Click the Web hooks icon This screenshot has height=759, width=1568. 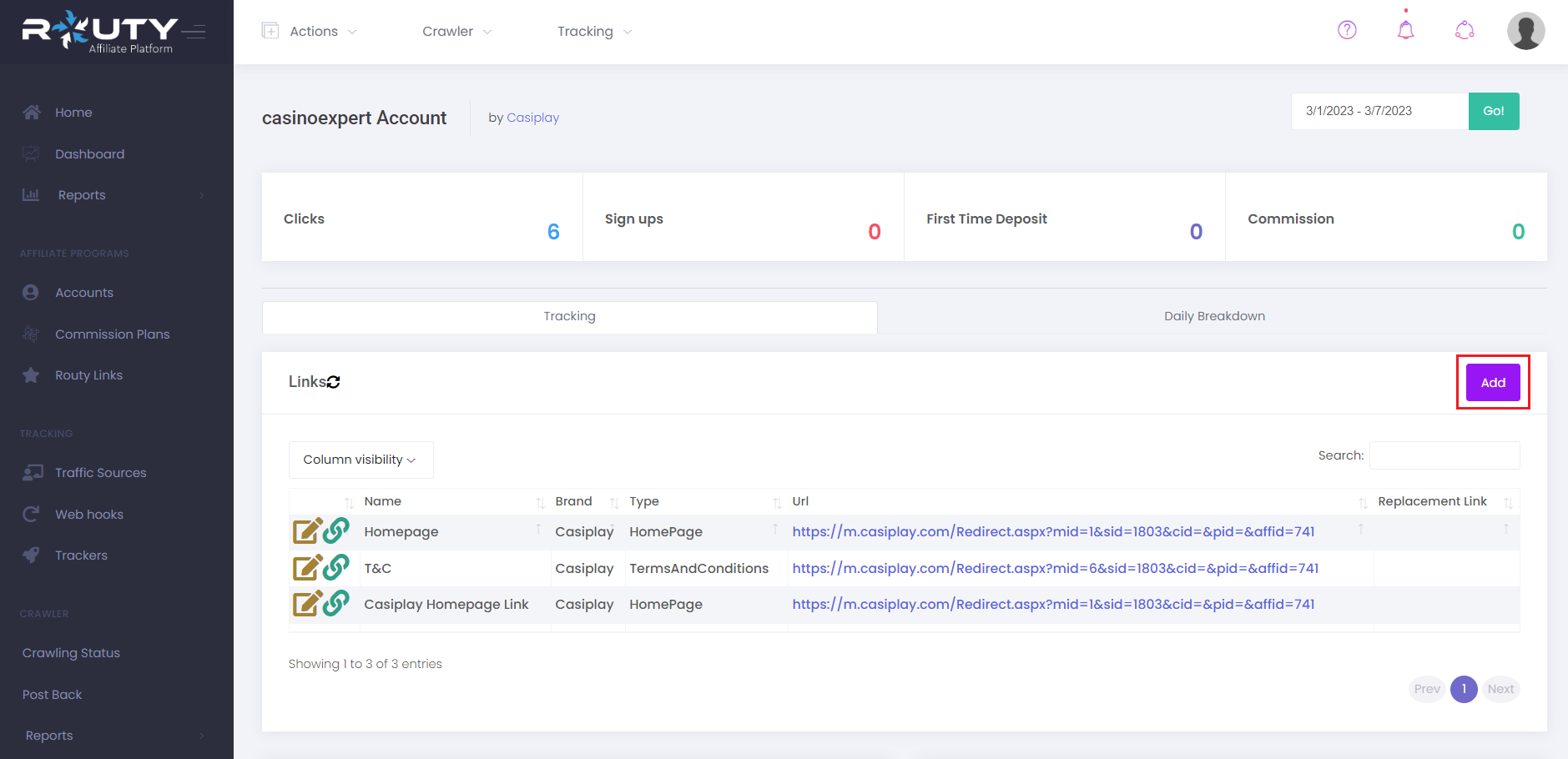[x=31, y=514]
